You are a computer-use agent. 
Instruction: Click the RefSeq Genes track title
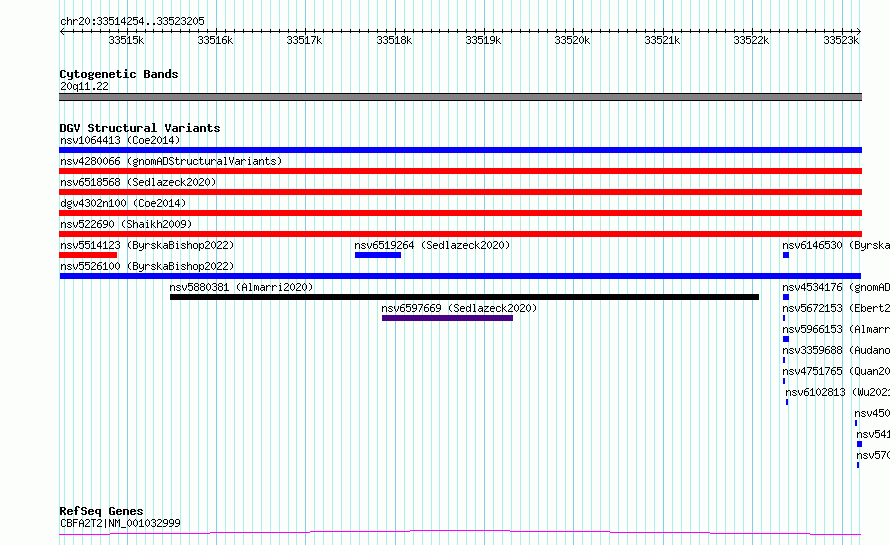click(101, 511)
